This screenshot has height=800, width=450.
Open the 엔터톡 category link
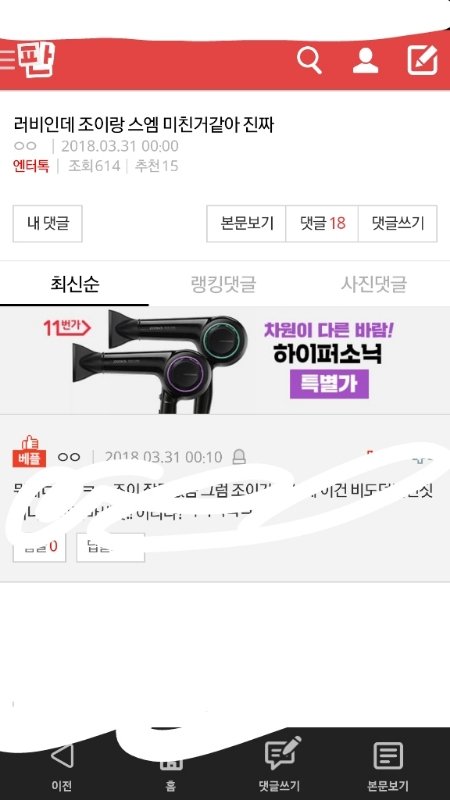[31, 166]
